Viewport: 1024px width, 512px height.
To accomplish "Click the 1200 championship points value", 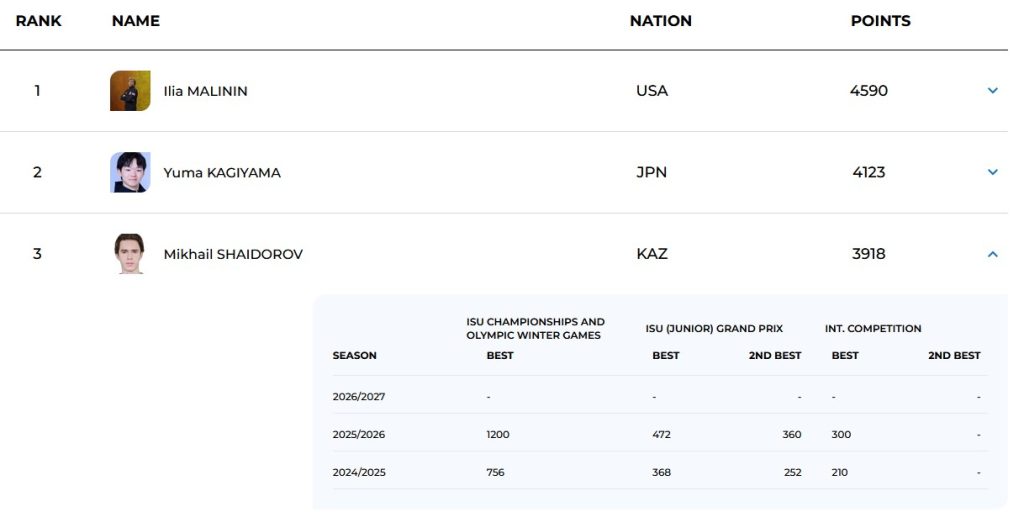I will pos(498,434).
